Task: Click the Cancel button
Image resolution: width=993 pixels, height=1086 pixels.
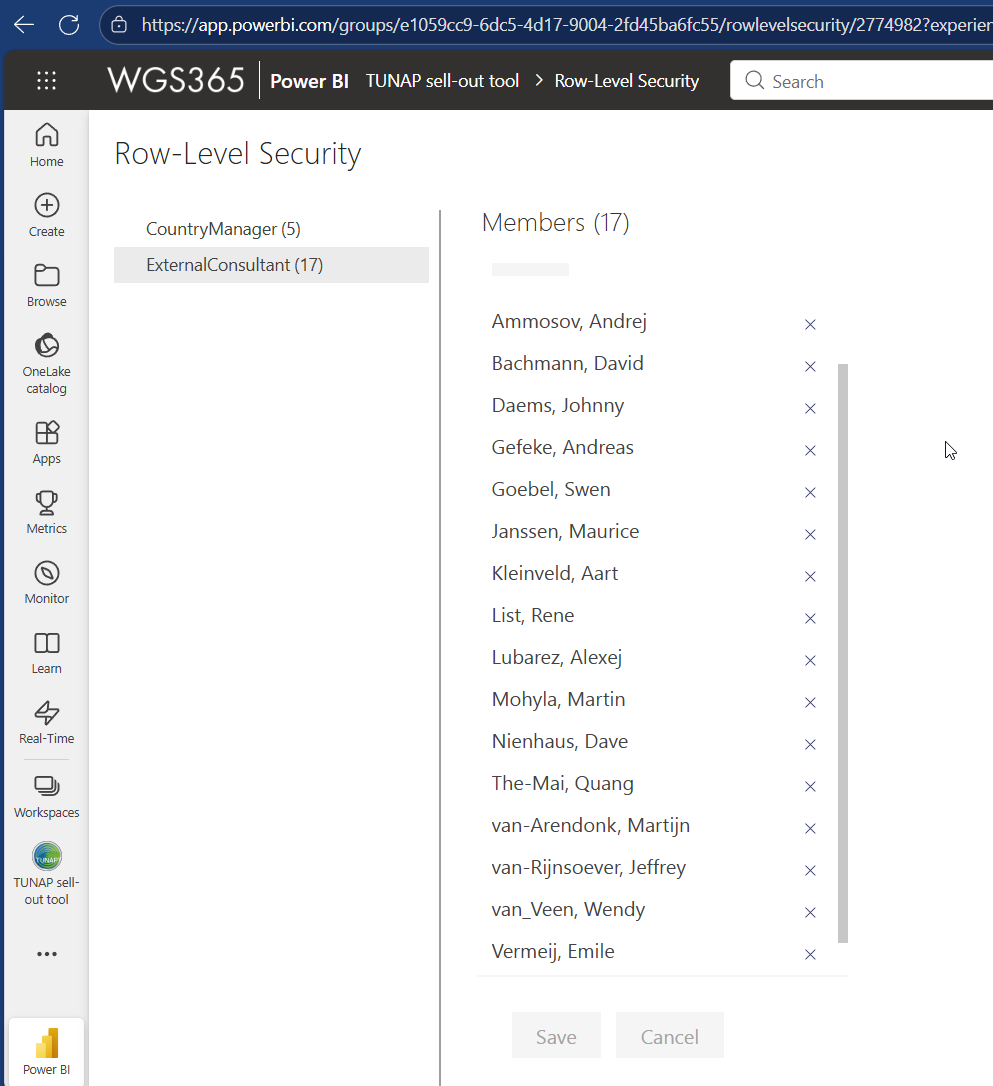Action: (x=670, y=1036)
